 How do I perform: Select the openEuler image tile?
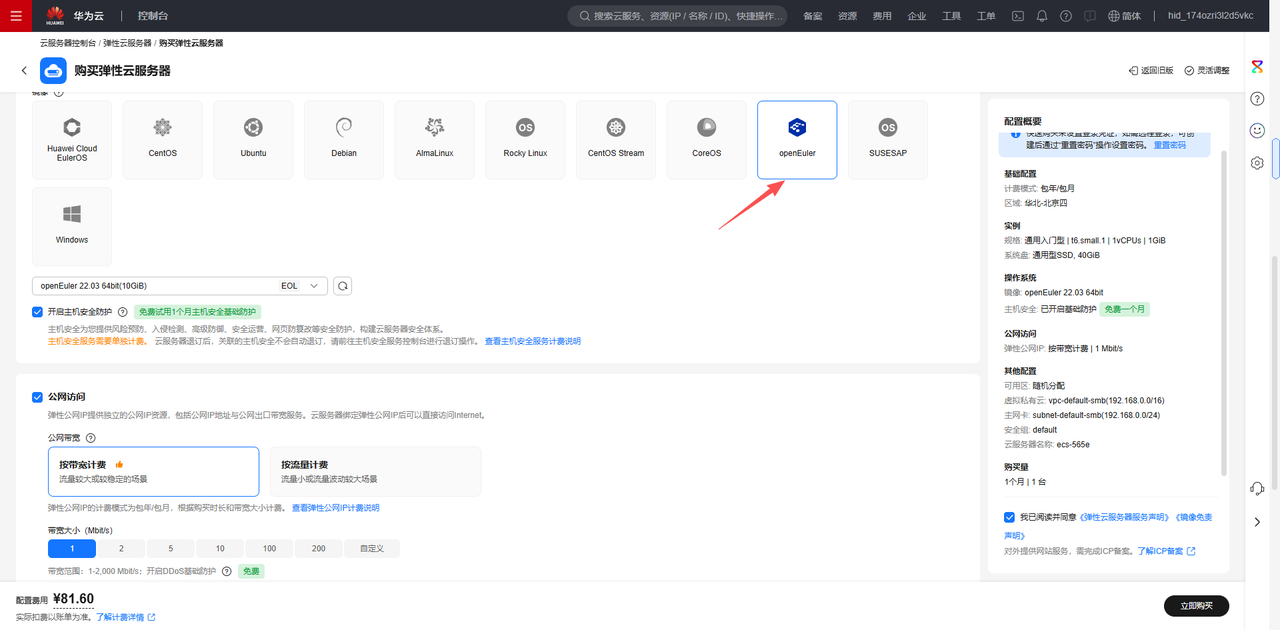click(797, 139)
